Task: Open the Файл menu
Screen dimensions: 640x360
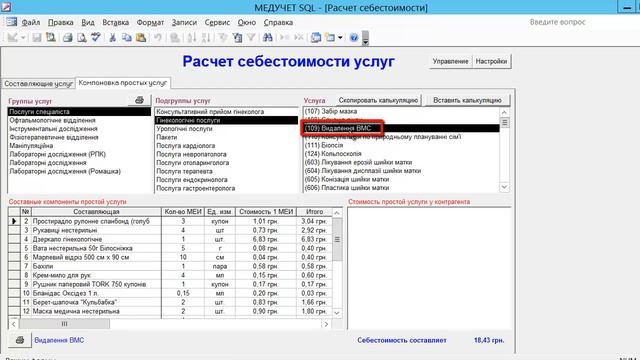Action: click(x=31, y=22)
